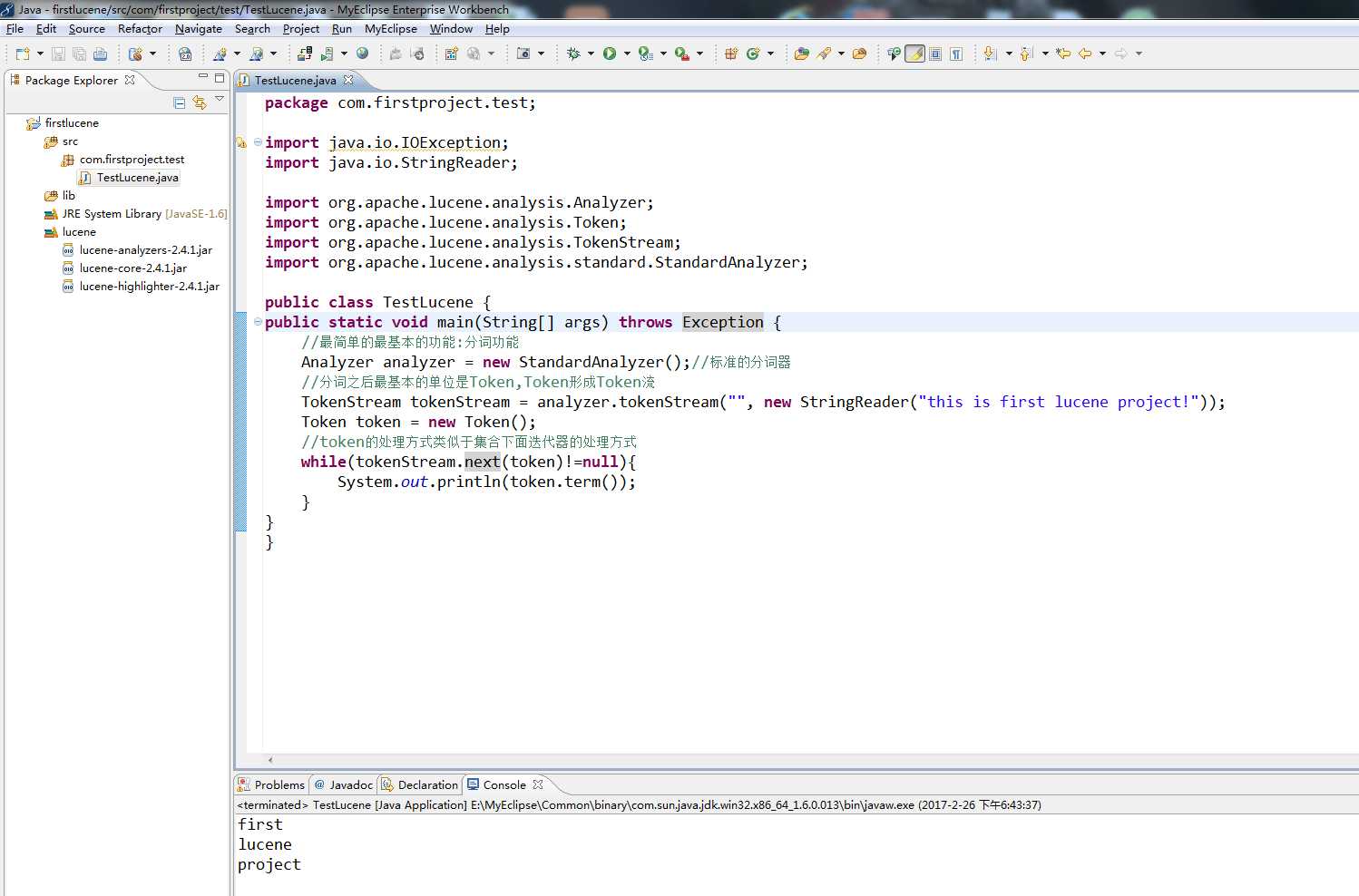Click the Previous Annotation icon
Image resolution: width=1359 pixels, height=896 pixels.
[1026, 54]
